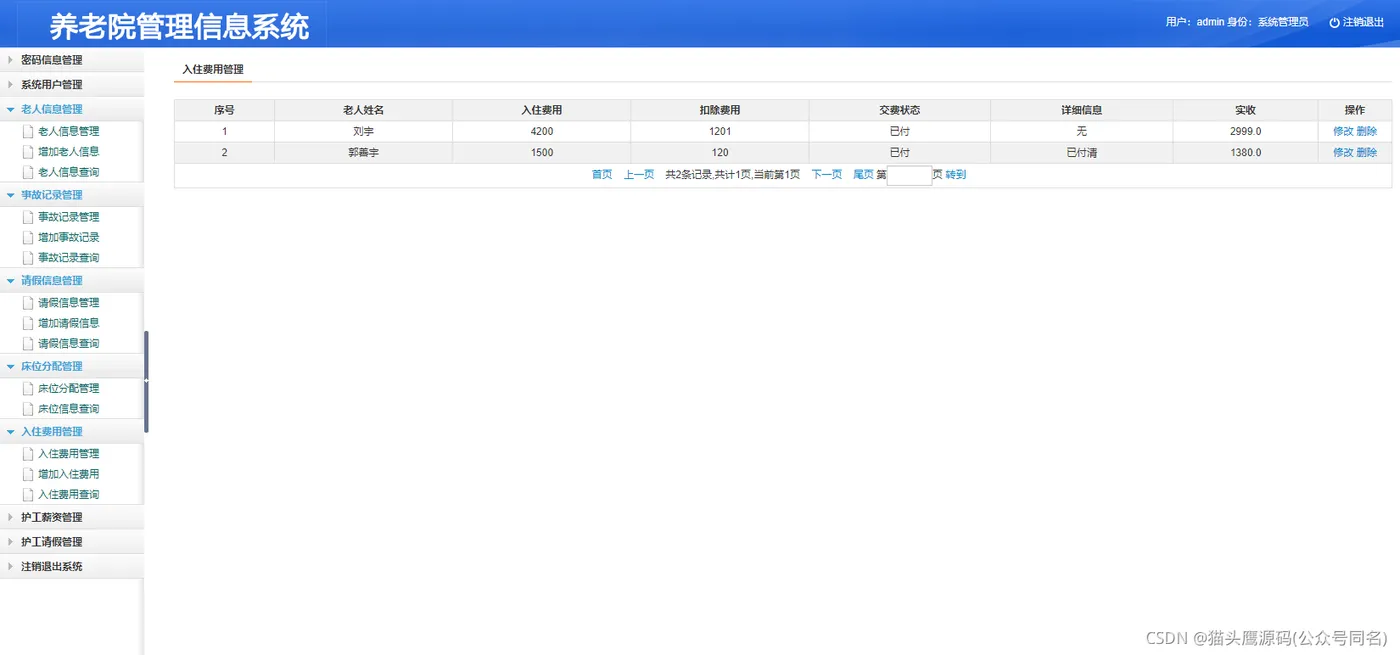1400x655 pixels.
Task: Click the document icon beside 增加请假信息
Action: pyautogui.click(x=28, y=324)
